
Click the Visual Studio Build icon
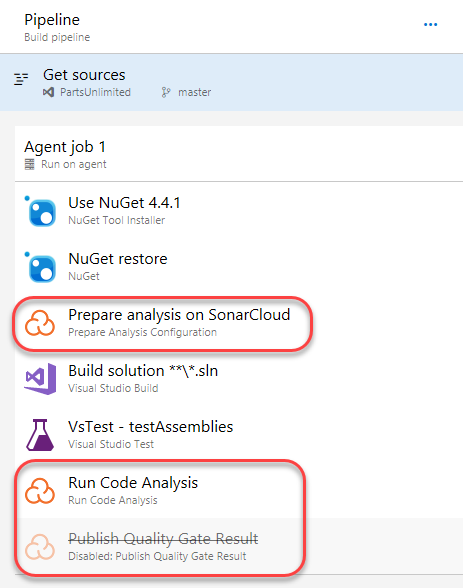[x=40, y=379]
